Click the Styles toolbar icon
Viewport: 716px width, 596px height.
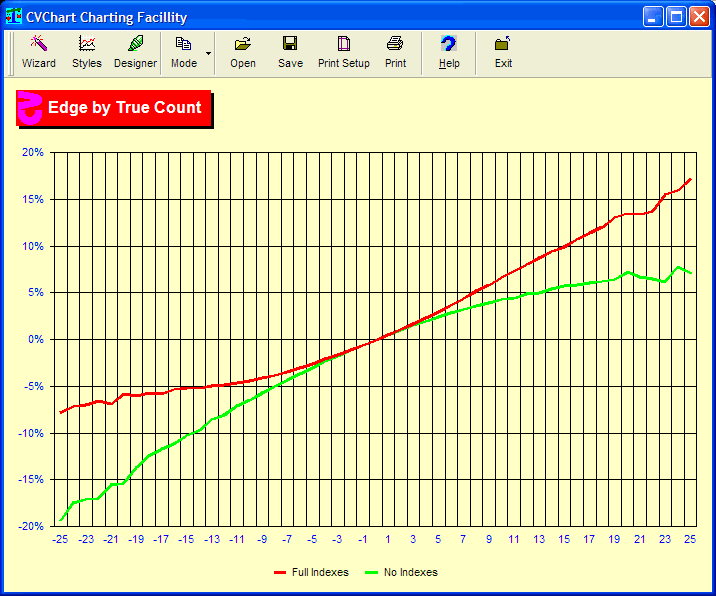click(87, 52)
